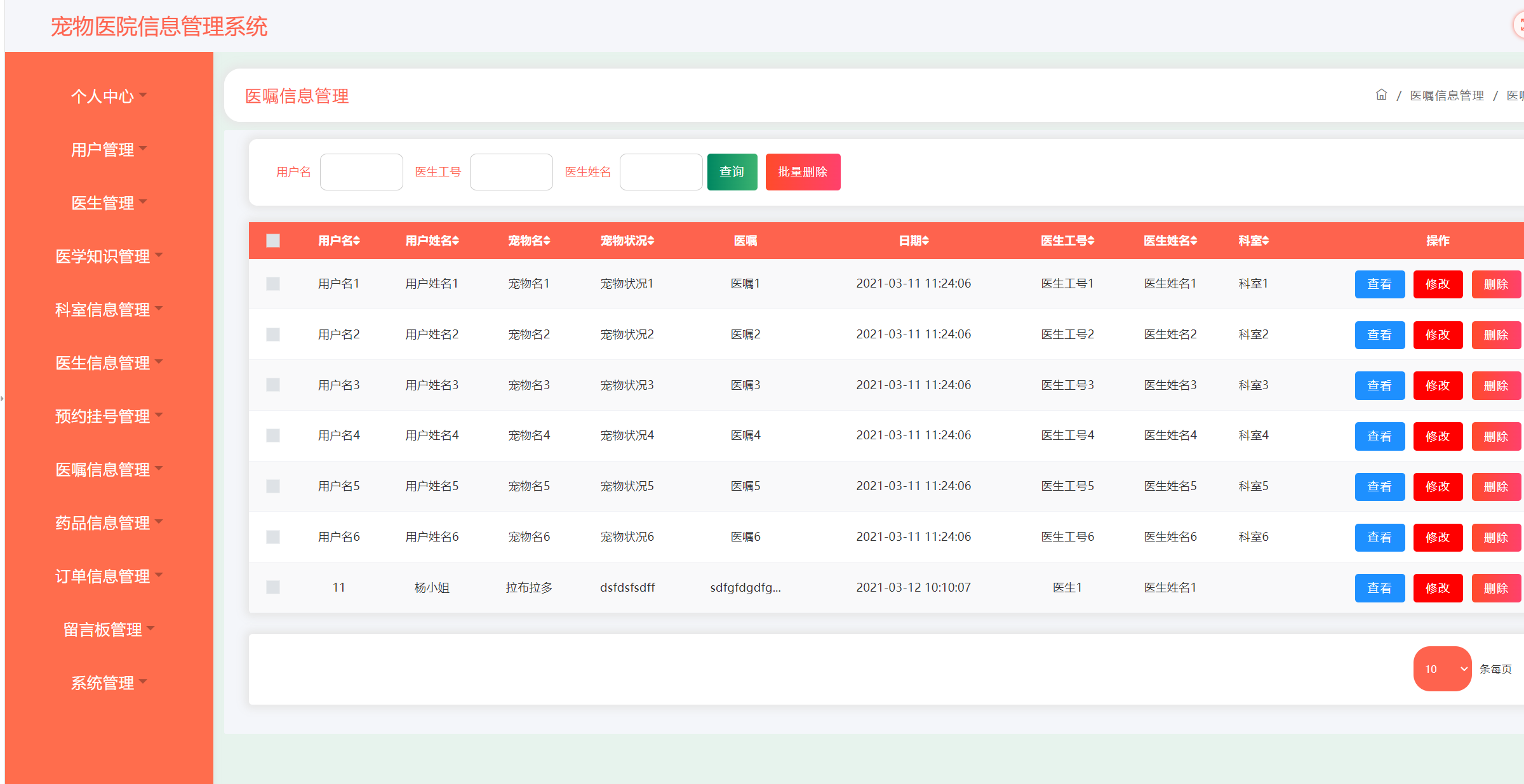Sort by 宠物状况 column arrows
Screen dimensions: 1524x784
651,241
